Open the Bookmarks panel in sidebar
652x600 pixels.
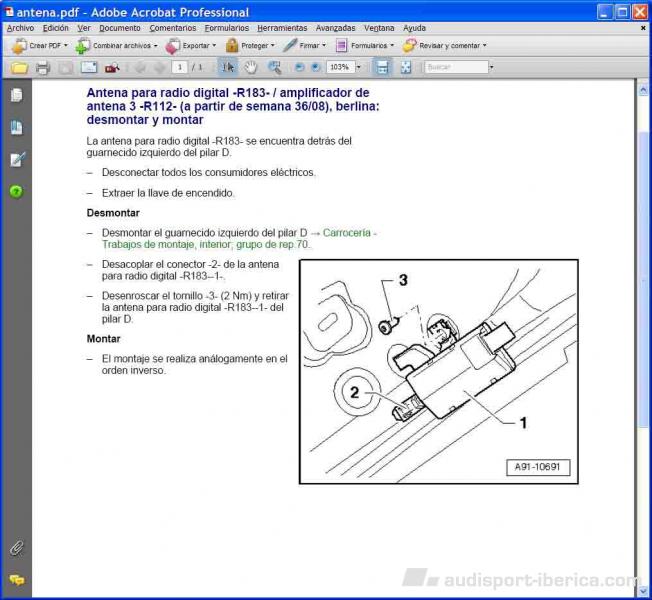tap(16, 127)
